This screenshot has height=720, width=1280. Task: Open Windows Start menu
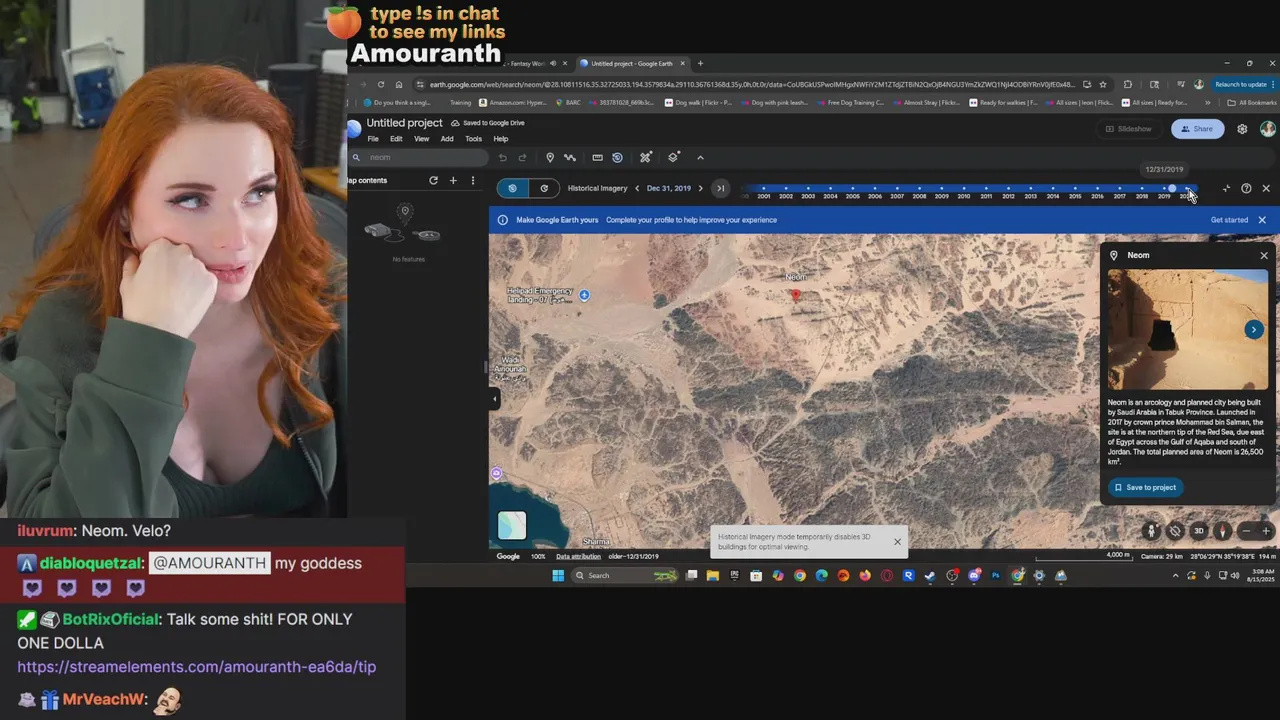[558, 575]
